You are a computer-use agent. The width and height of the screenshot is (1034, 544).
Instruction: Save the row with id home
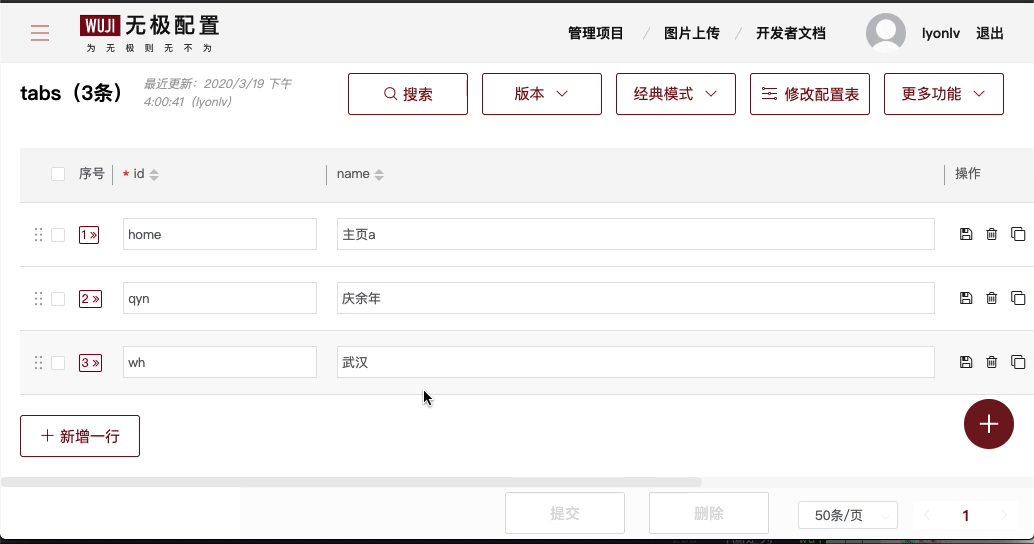pyautogui.click(x=965, y=235)
